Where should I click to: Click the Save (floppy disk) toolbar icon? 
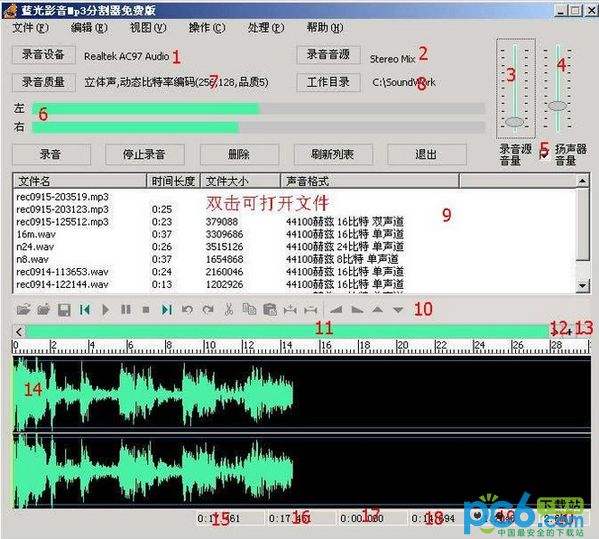coord(64,309)
